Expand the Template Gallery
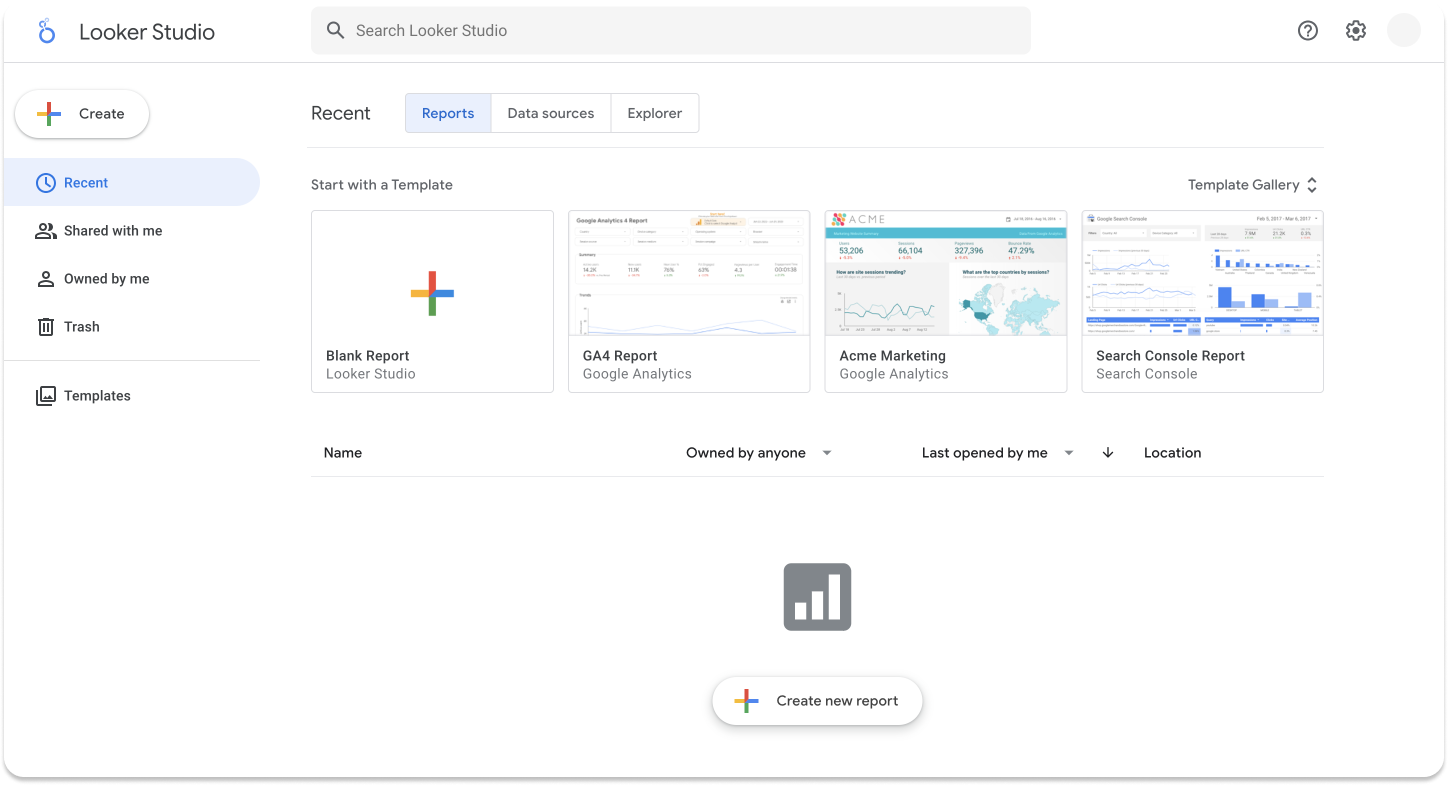The width and height of the screenshot is (1448, 785). 1253,185
